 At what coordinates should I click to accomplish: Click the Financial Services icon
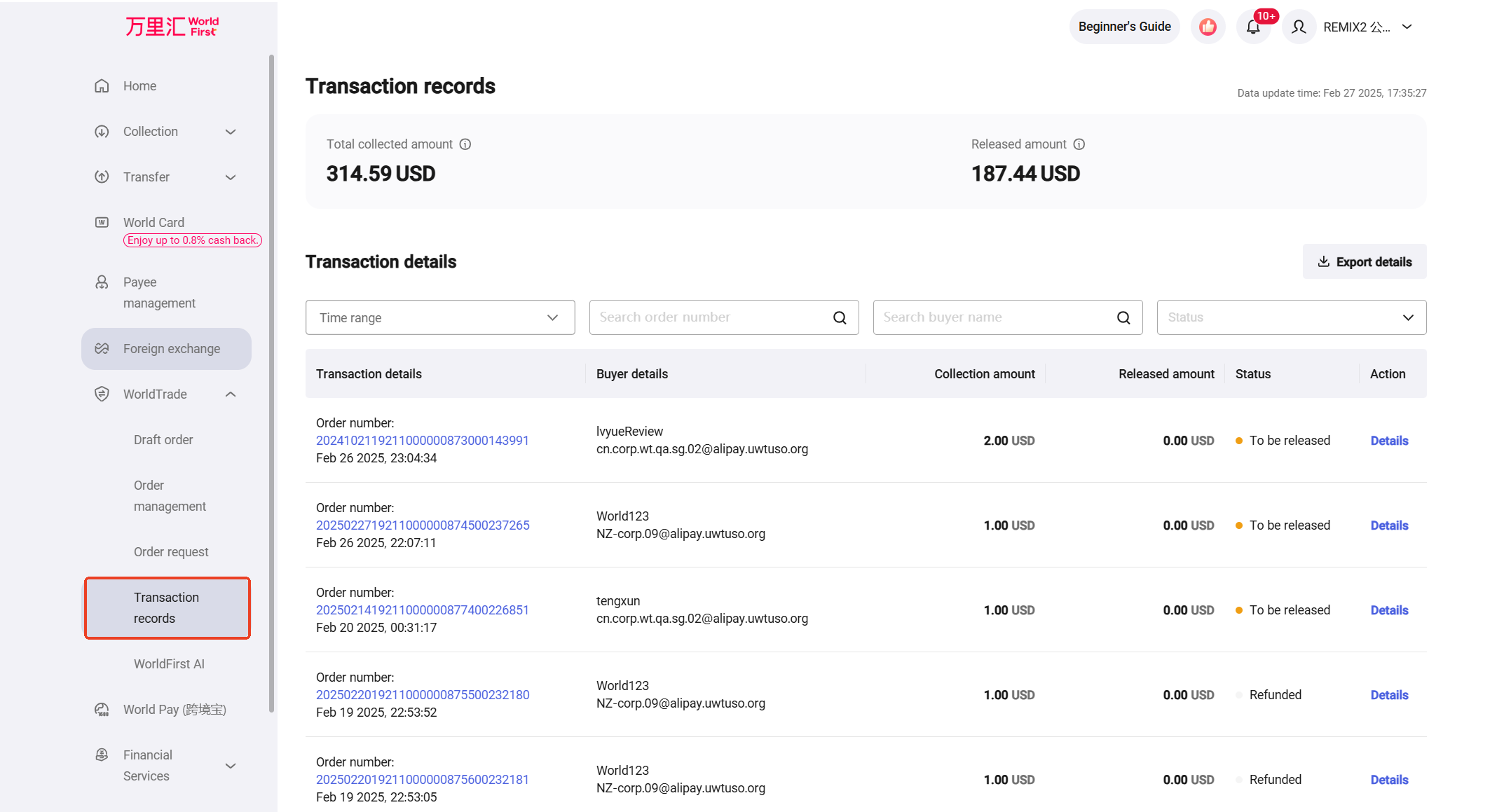pos(102,755)
